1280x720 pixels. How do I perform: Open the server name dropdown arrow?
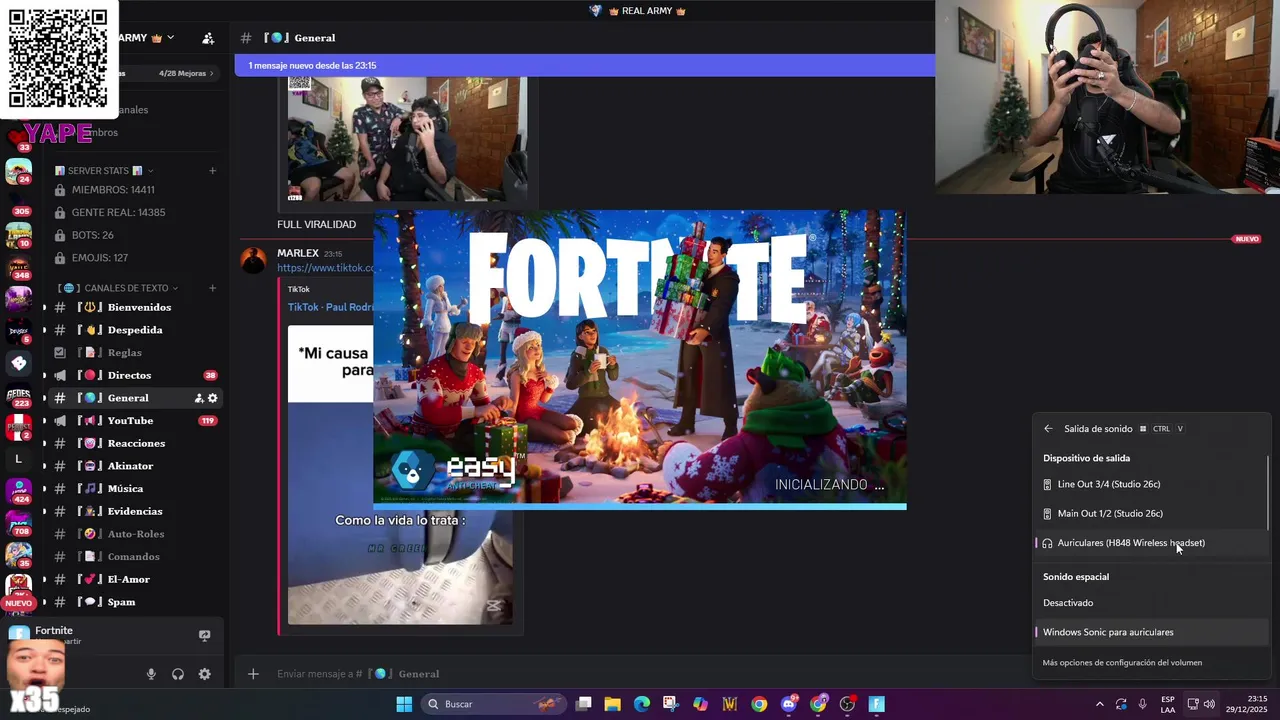pyautogui.click(x=170, y=37)
